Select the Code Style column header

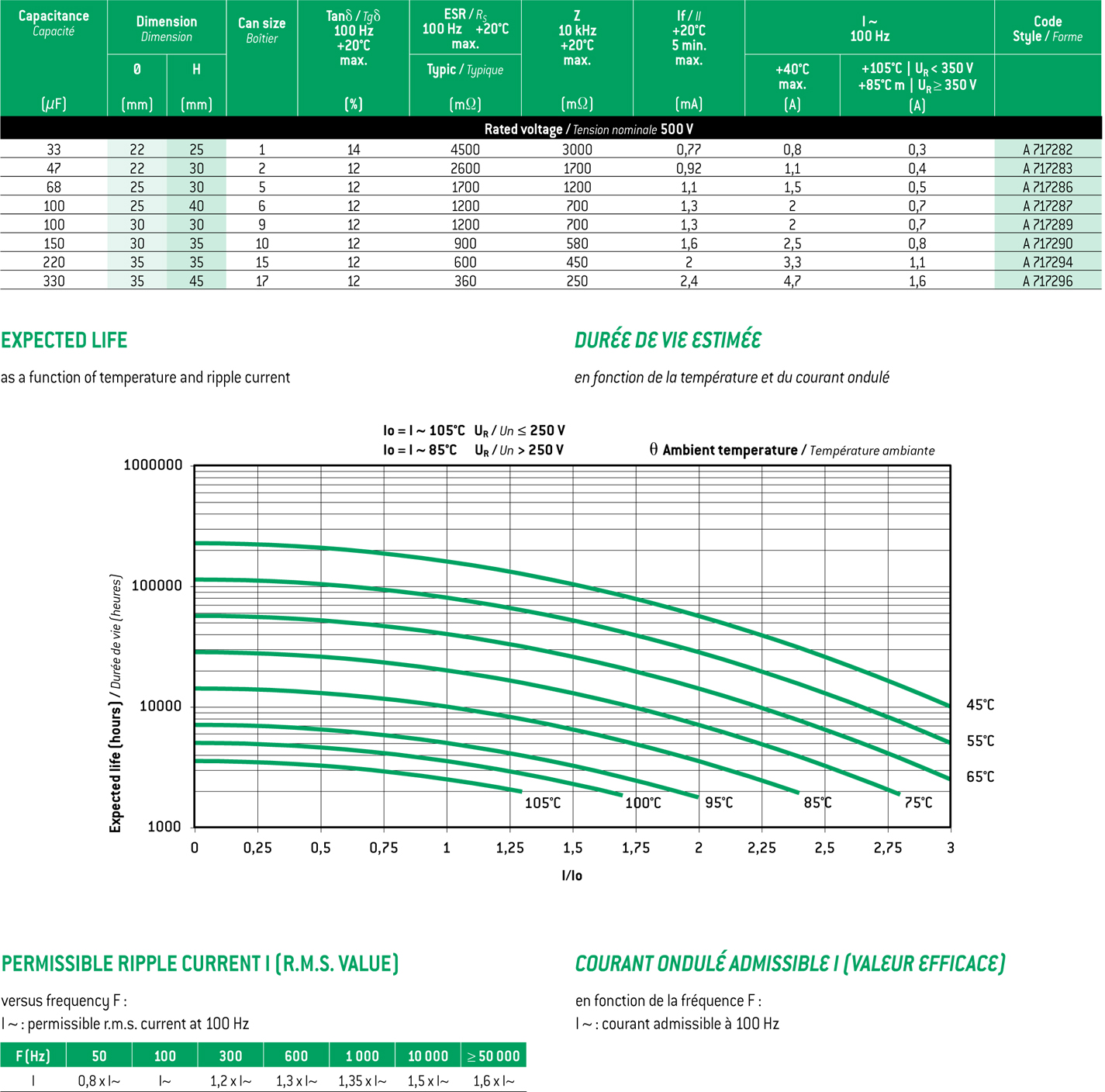pyautogui.click(x=1047, y=29)
